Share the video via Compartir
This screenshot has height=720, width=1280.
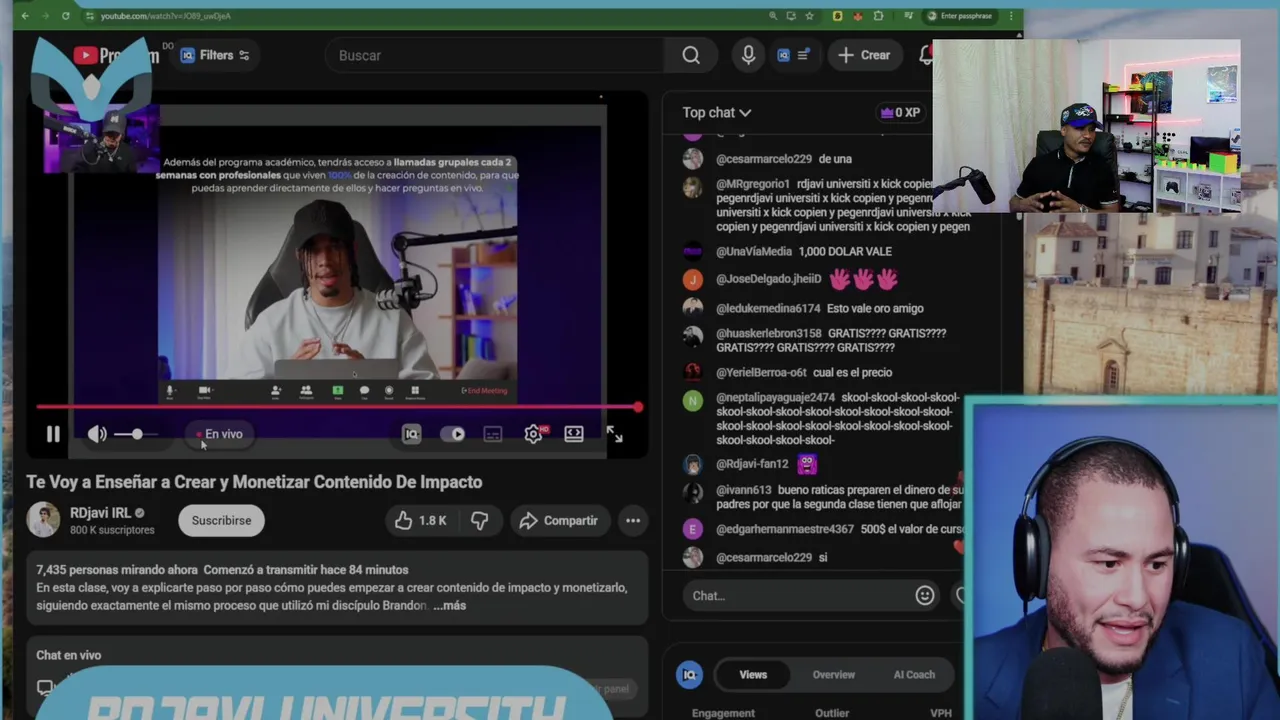[559, 520]
